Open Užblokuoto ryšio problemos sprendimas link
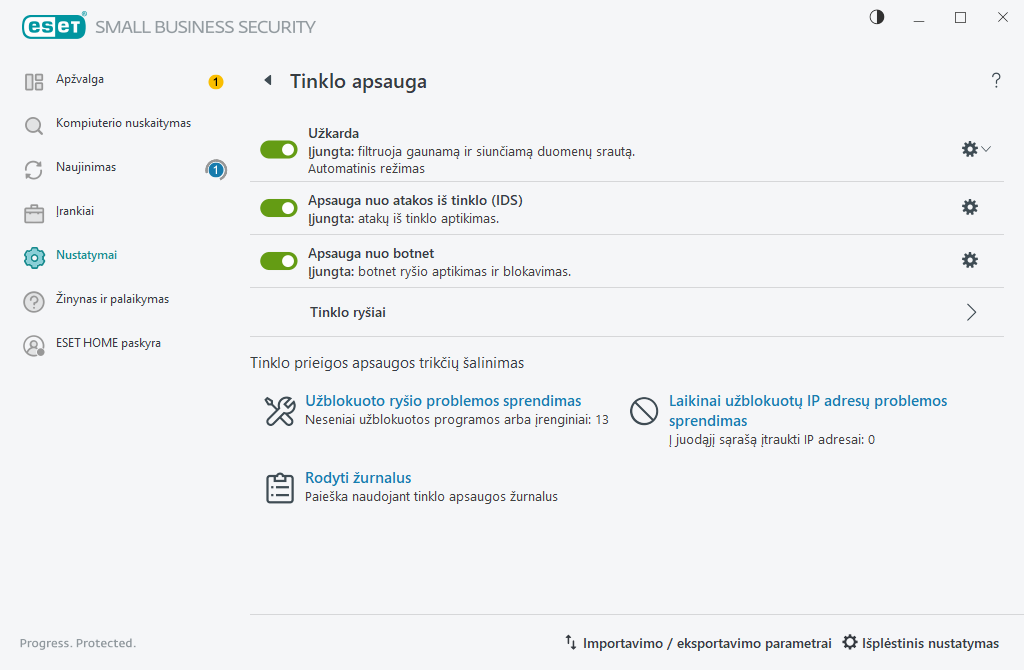The image size is (1024, 670). point(443,401)
